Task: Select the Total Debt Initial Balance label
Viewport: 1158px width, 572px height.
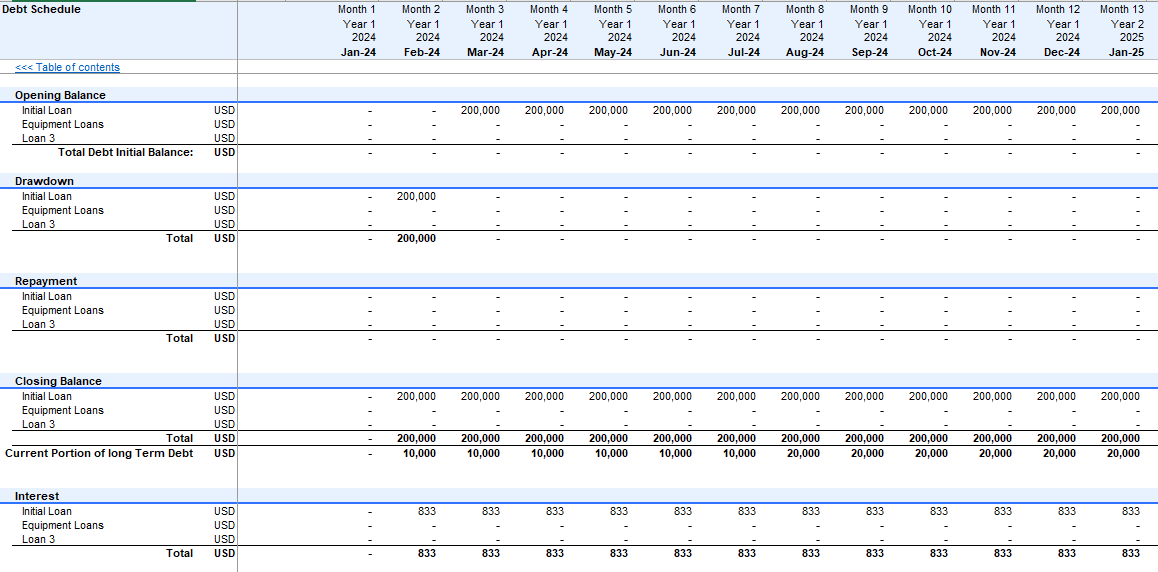Action: tap(125, 152)
